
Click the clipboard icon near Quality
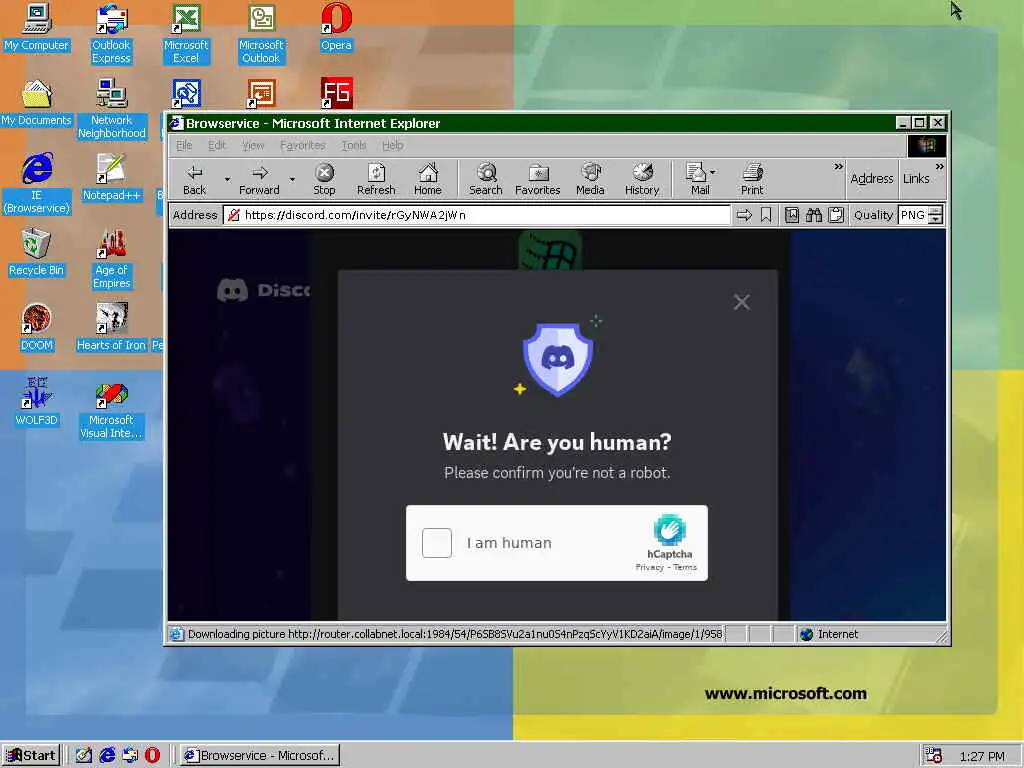[x=836, y=215]
